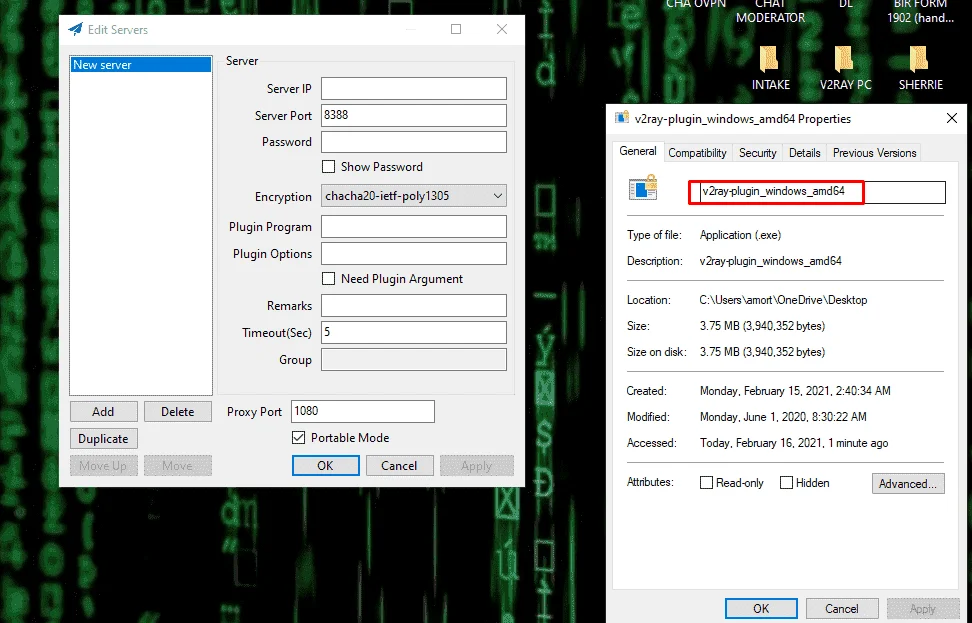Click the Add server button
This screenshot has width=972, height=623.
104,412
